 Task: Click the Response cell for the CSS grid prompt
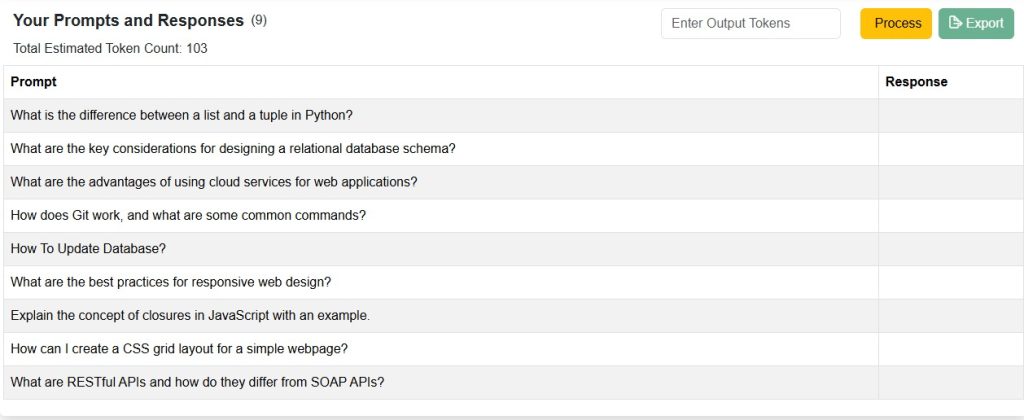click(x=951, y=349)
